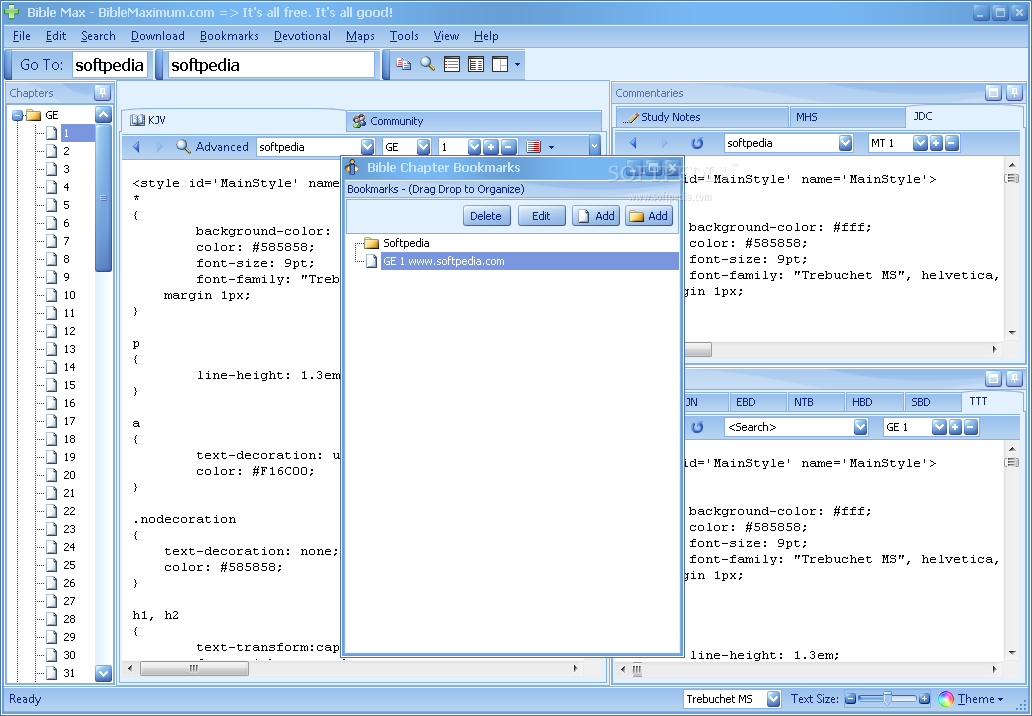
Task: Select the two-column parallel layout icon
Action: coord(476,64)
